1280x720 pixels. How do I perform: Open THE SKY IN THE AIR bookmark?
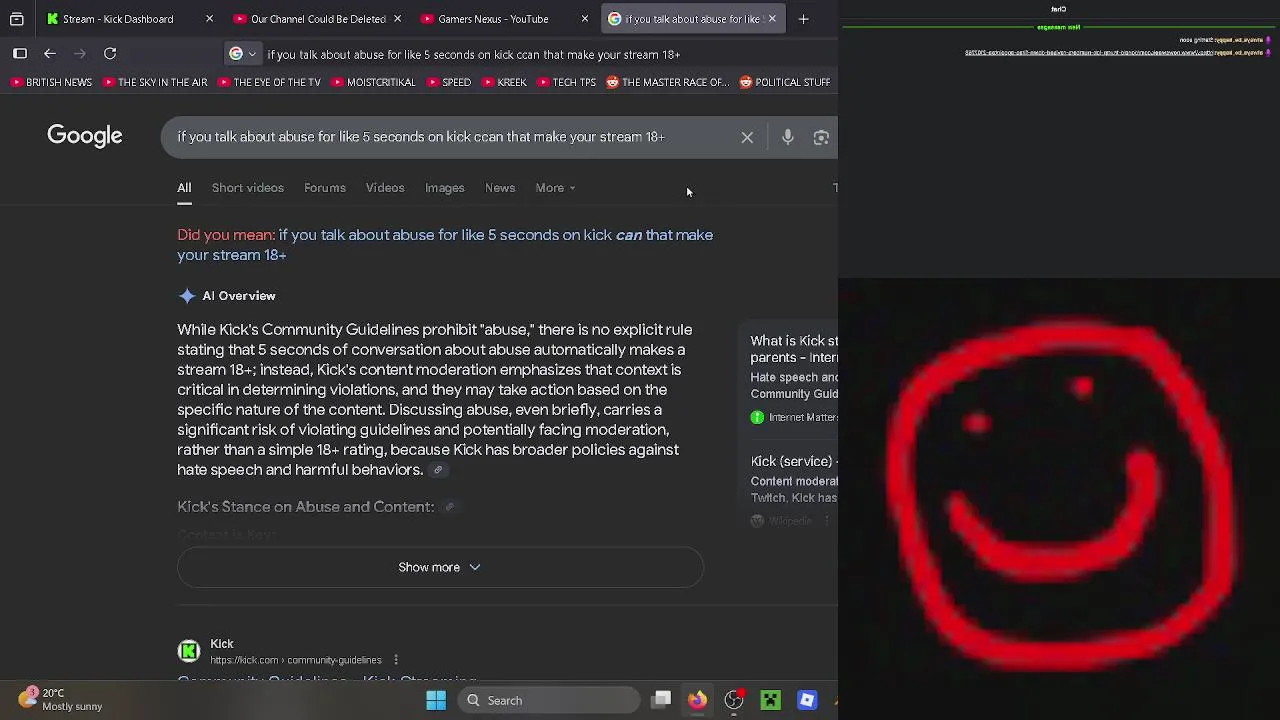pyautogui.click(x=154, y=82)
